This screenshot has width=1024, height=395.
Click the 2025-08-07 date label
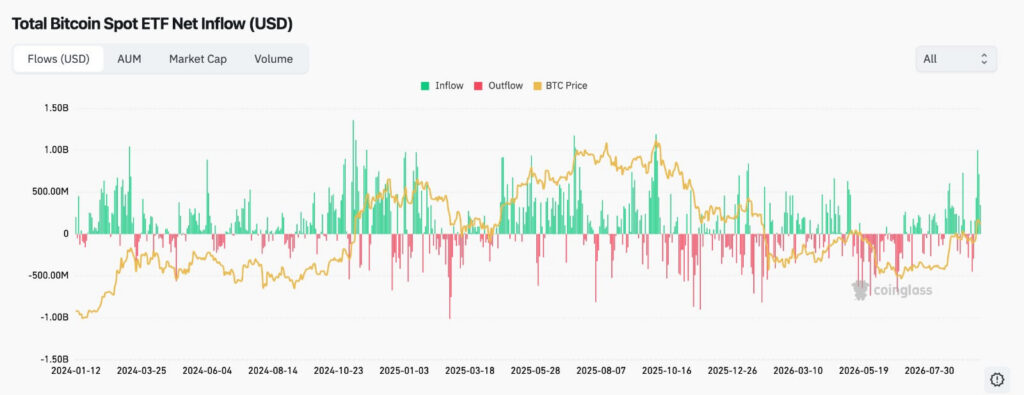pos(601,371)
